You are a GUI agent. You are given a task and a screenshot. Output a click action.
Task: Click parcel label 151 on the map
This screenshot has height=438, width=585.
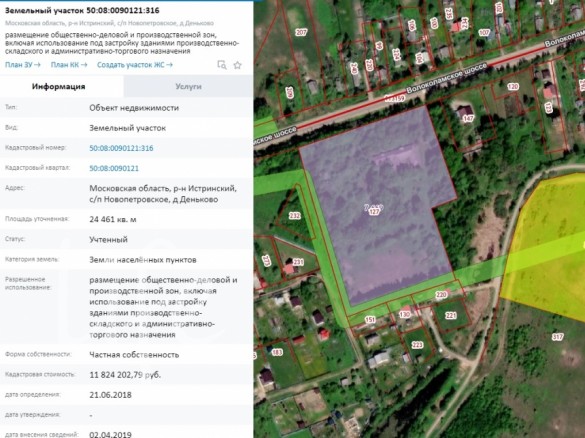point(370,320)
